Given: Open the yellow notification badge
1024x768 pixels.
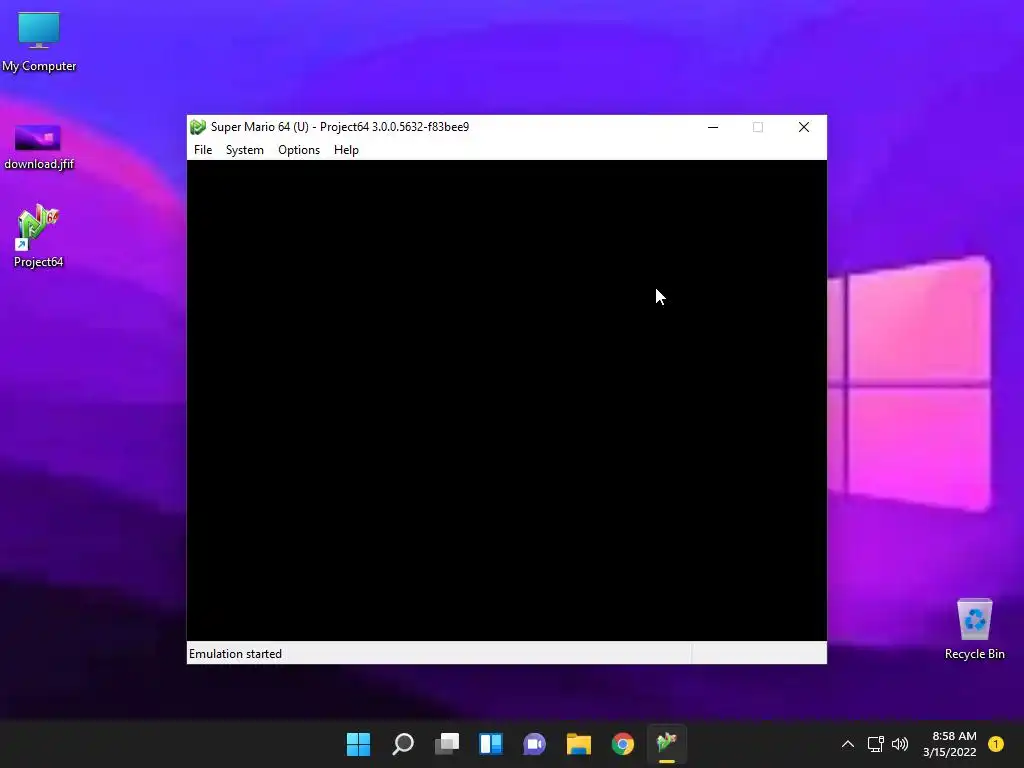Looking at the screenshot, I should pos(995,744).
